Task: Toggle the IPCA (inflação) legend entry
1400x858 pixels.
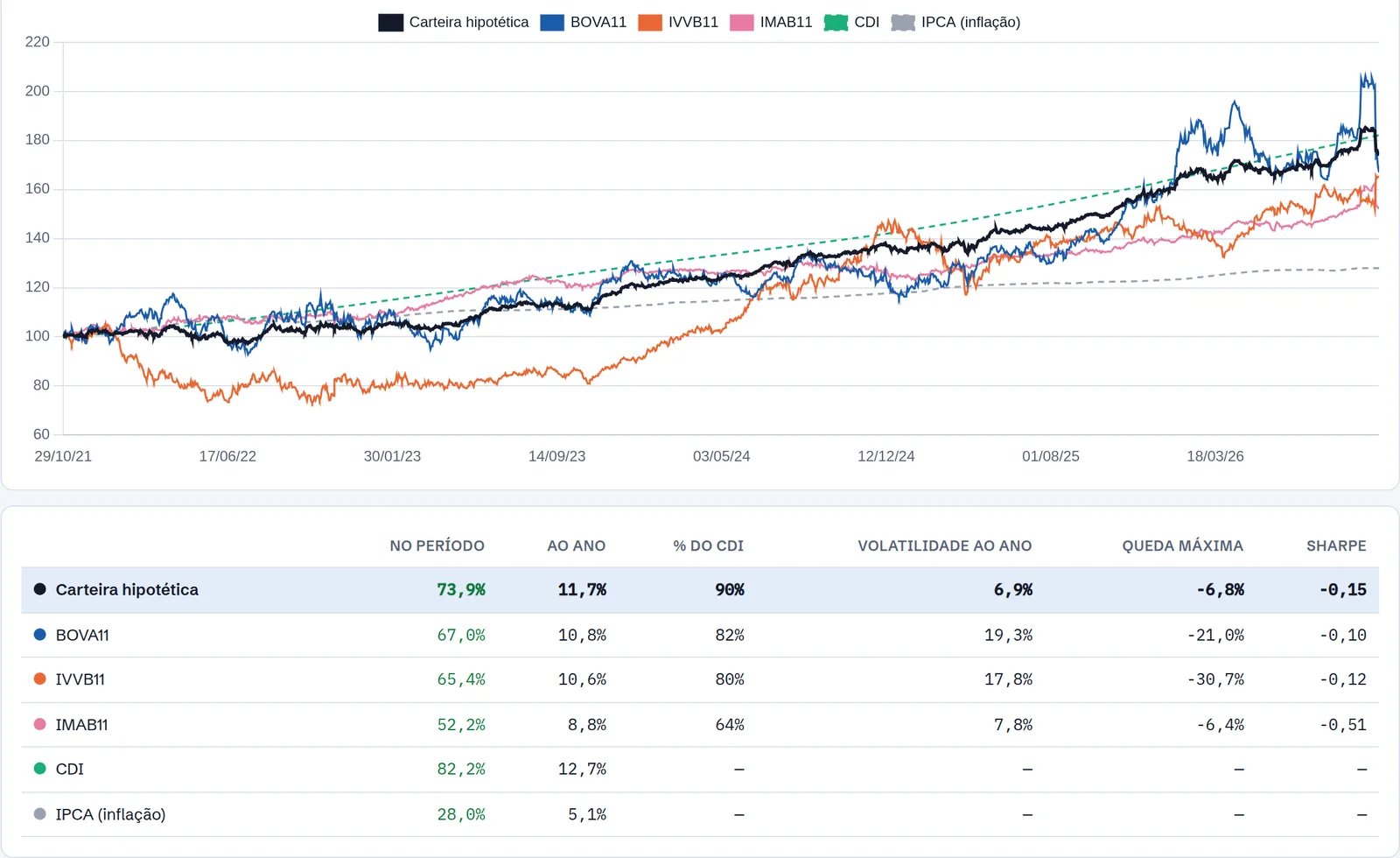Action: tap(955, 22)
